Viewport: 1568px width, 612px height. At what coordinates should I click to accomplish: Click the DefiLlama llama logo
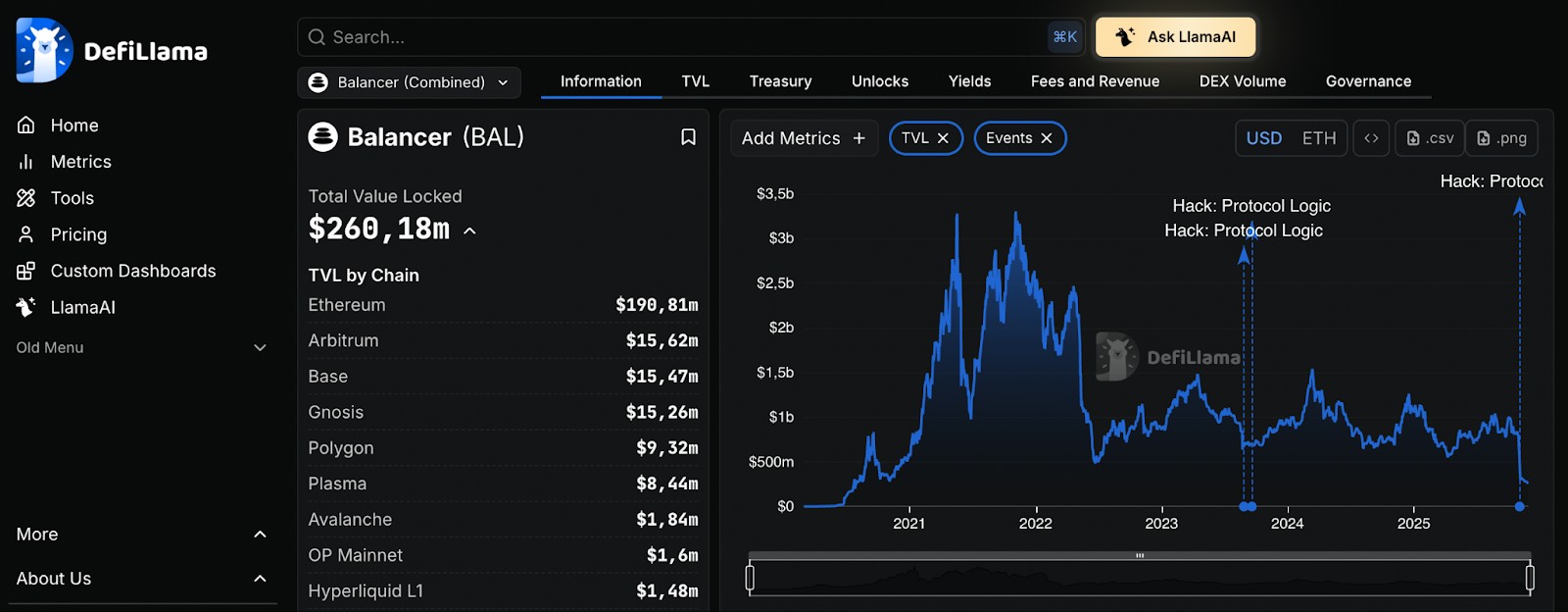click(x=44, y=50)
